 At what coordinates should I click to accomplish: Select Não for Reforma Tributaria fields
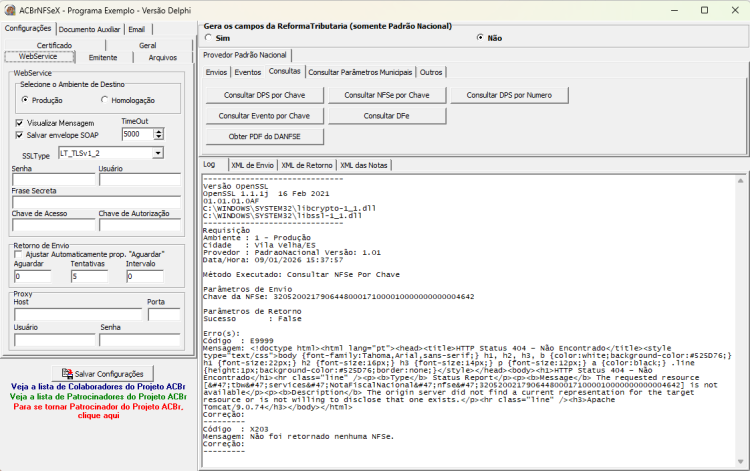click(480, 38)
